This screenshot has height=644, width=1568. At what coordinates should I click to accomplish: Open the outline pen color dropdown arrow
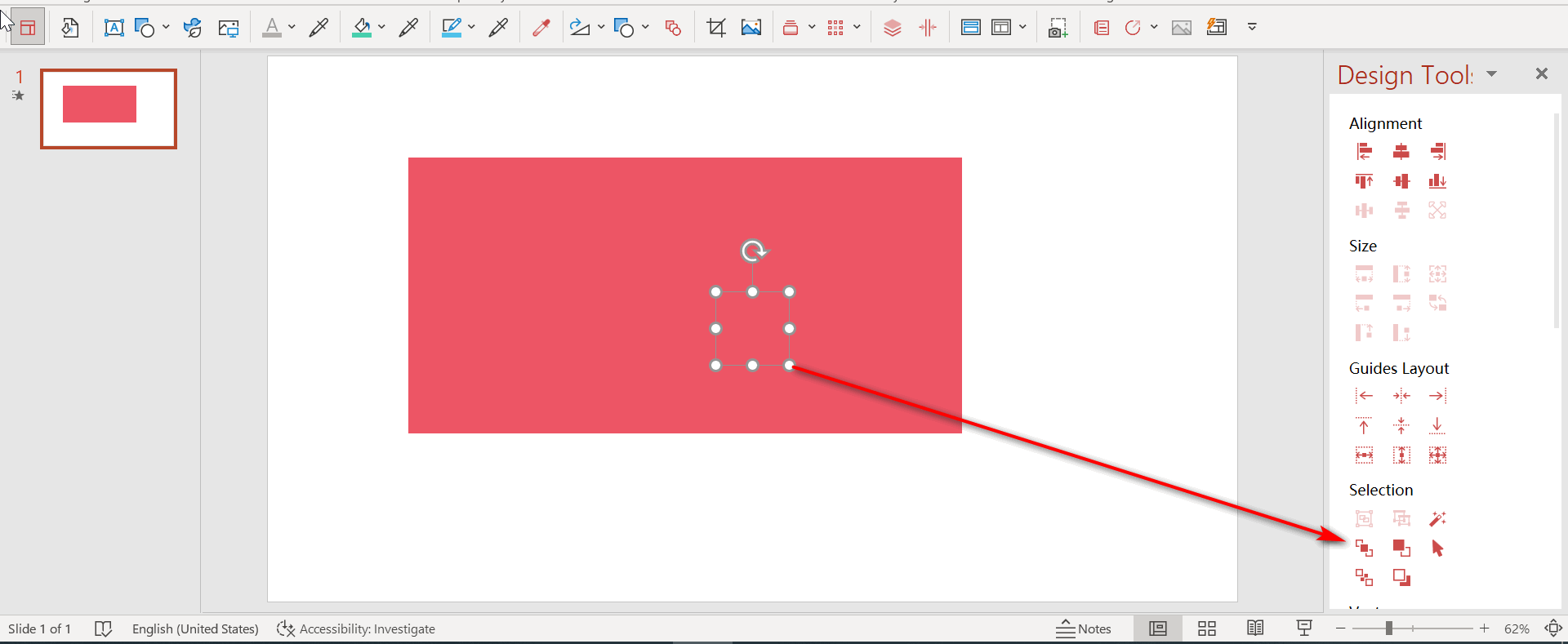point(471,27)
